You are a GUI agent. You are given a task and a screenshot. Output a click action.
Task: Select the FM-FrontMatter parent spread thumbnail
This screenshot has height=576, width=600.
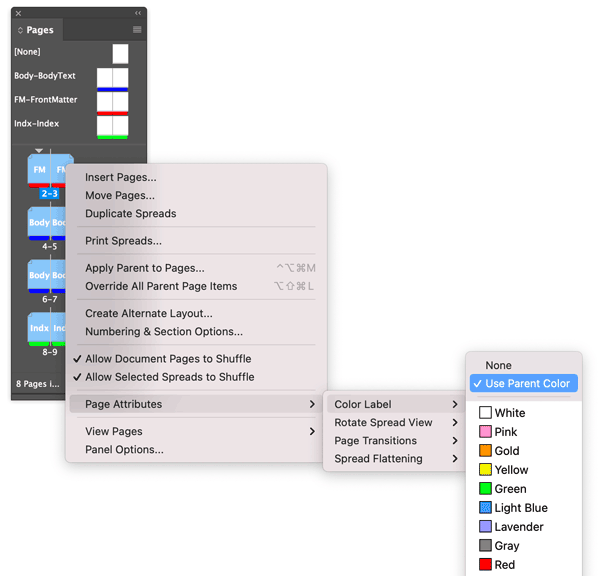coord(112,103)
